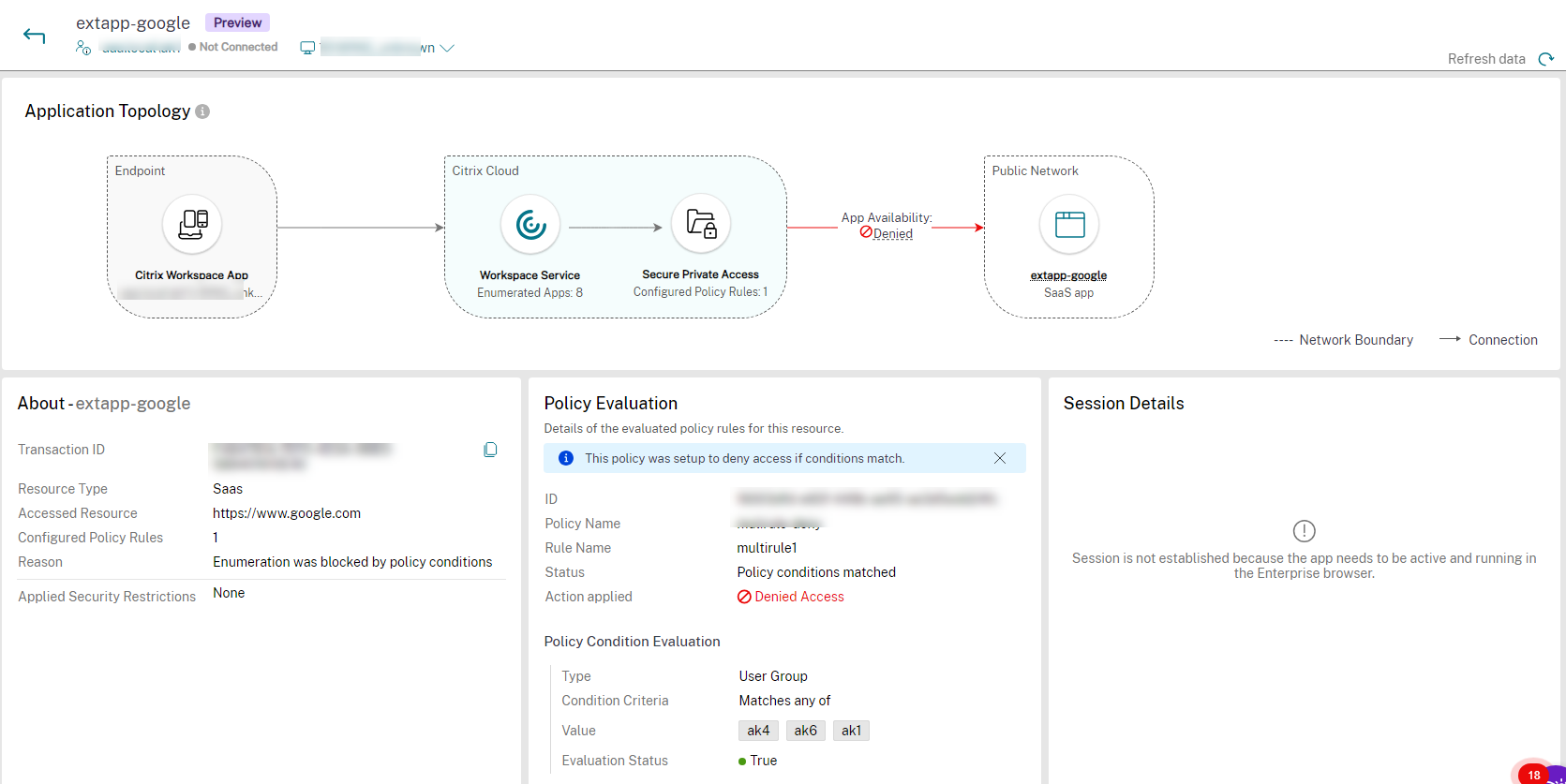Viewport: 1566px width, 784px height.
Task: Click the ak1 user group value tag
Action: (x=851, y=731)
